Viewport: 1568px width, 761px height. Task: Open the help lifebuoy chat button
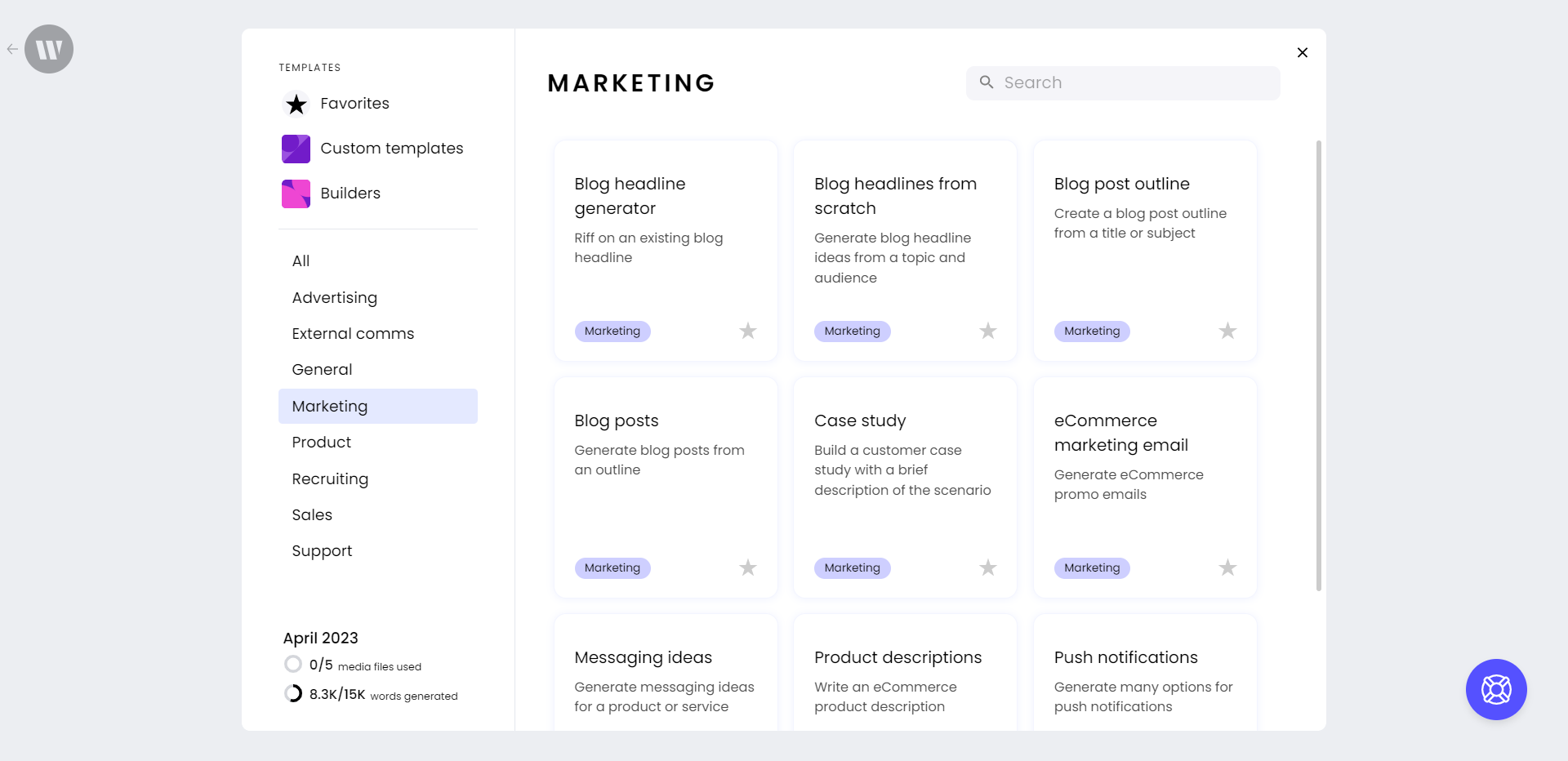click(1496, 689)
